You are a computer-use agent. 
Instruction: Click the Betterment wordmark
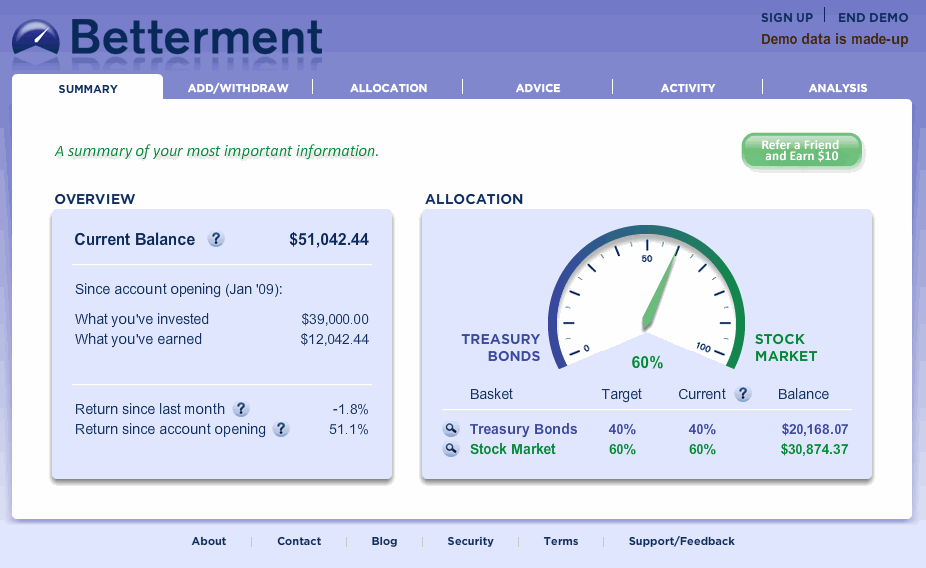(x=197, y=39)
